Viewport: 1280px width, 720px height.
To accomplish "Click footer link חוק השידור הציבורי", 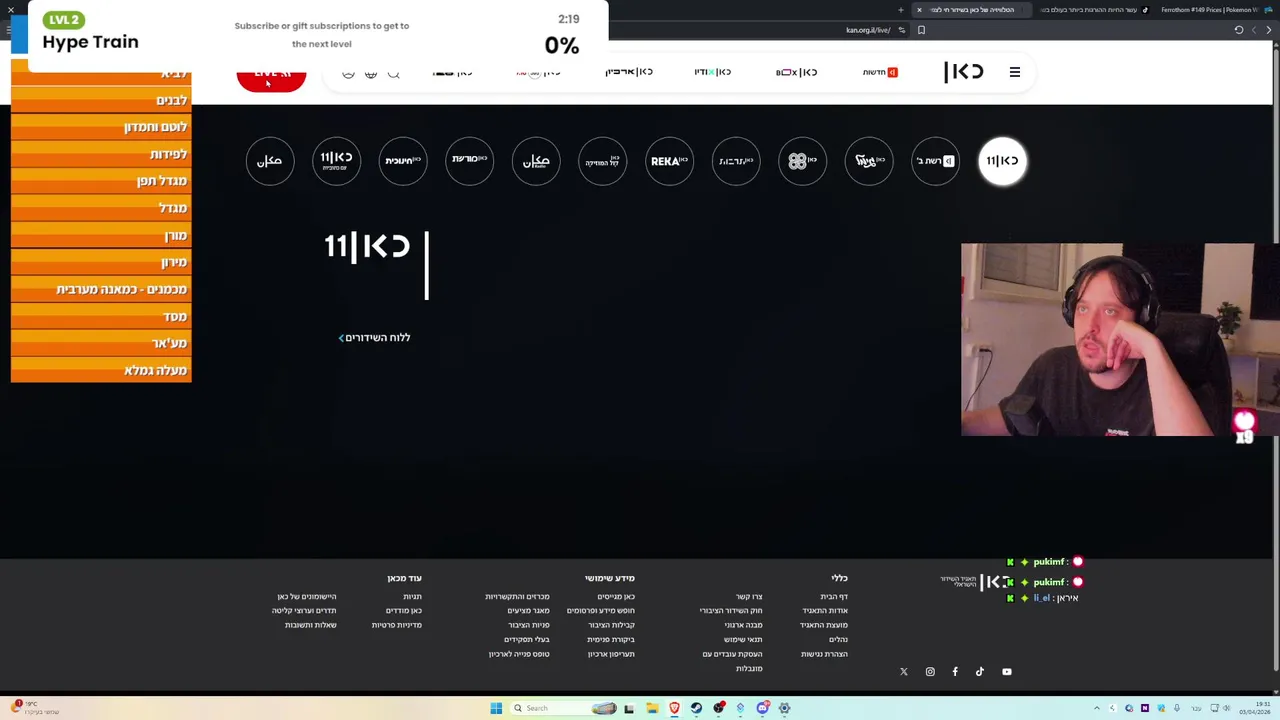I will 731,611.
